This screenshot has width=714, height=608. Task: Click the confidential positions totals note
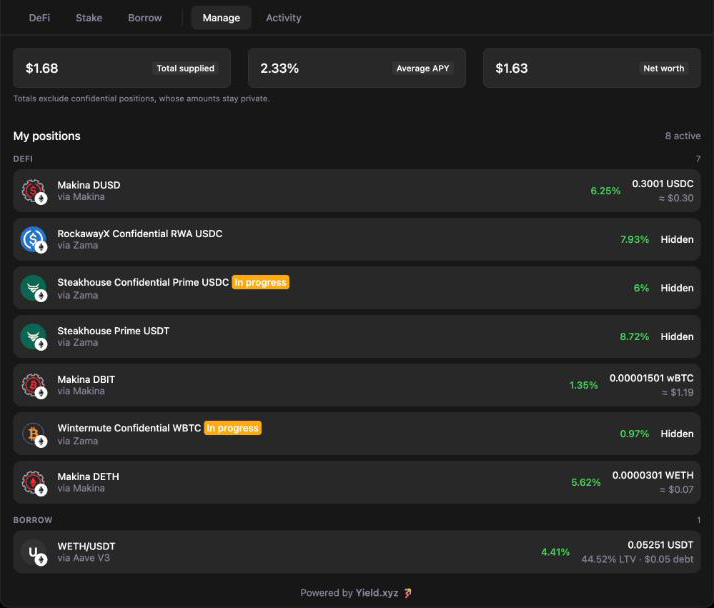click(141, 98)
